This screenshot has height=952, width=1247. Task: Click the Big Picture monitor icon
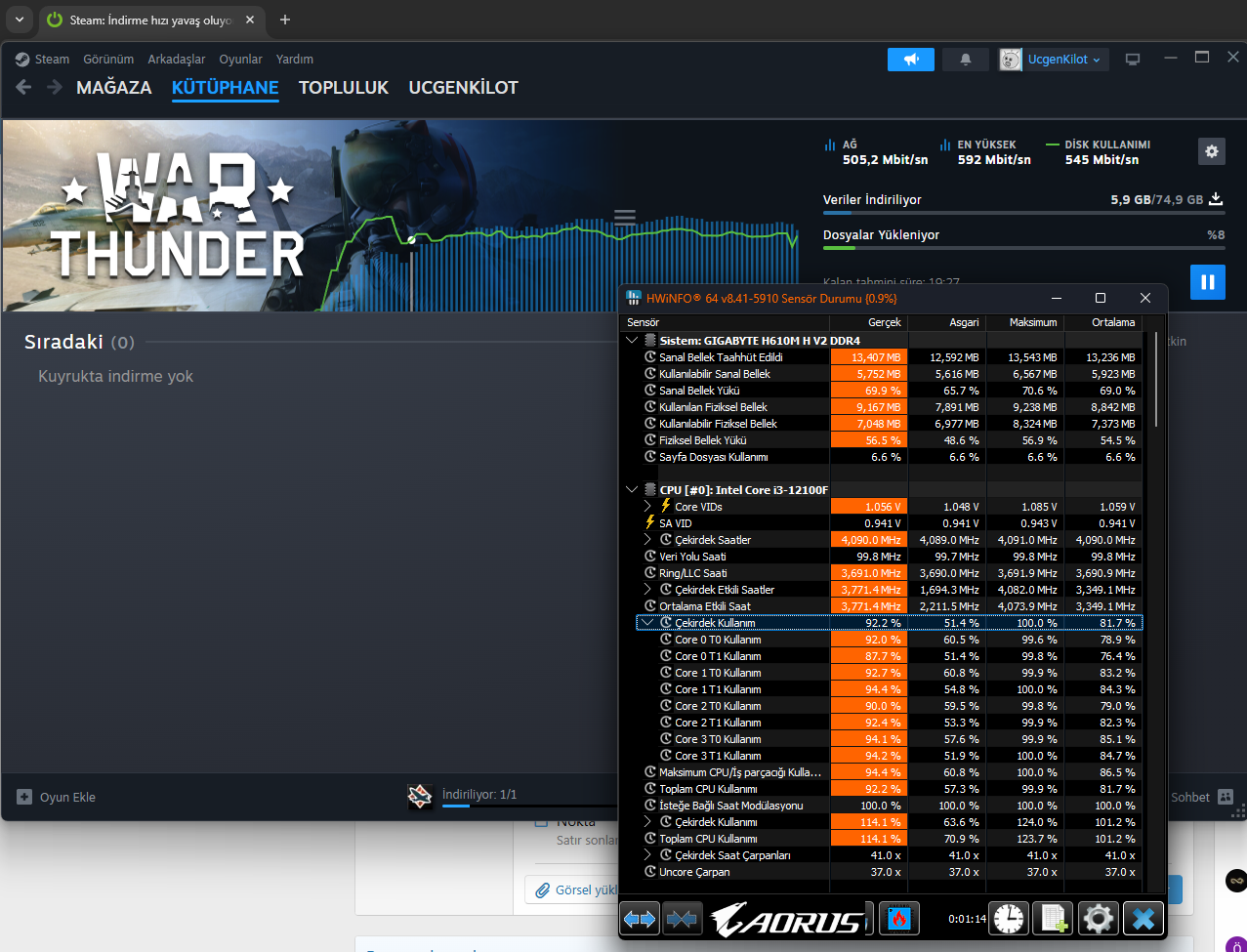[x=1133, y=60]
